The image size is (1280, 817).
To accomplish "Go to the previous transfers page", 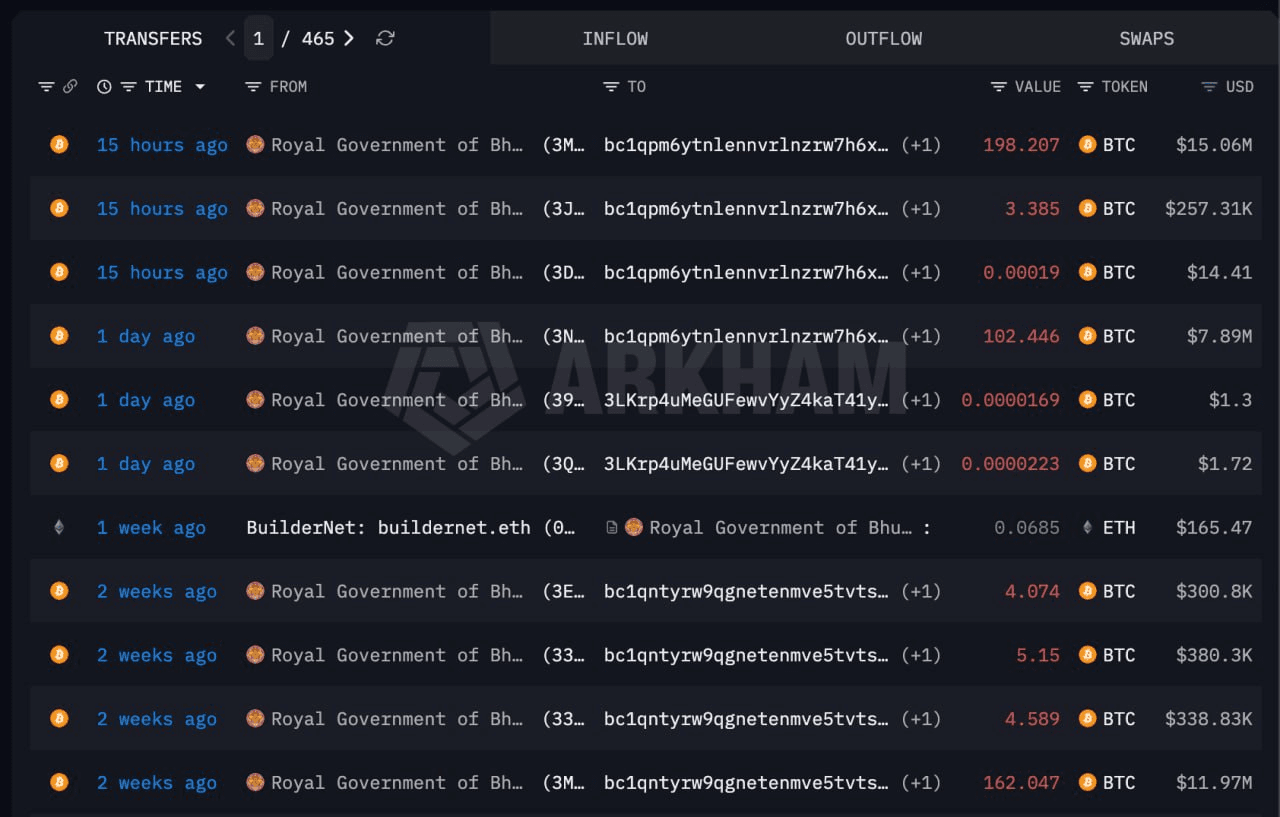I will point(230,38).
